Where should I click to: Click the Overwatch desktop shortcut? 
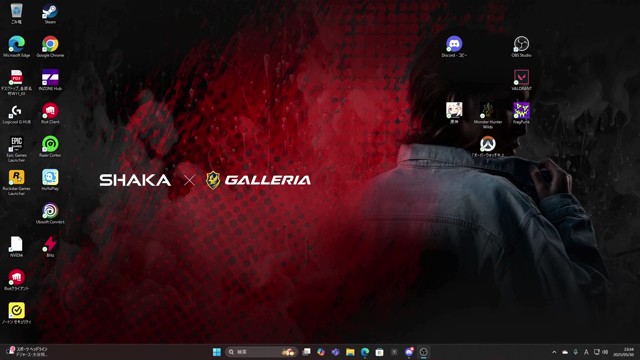[488, 147]
